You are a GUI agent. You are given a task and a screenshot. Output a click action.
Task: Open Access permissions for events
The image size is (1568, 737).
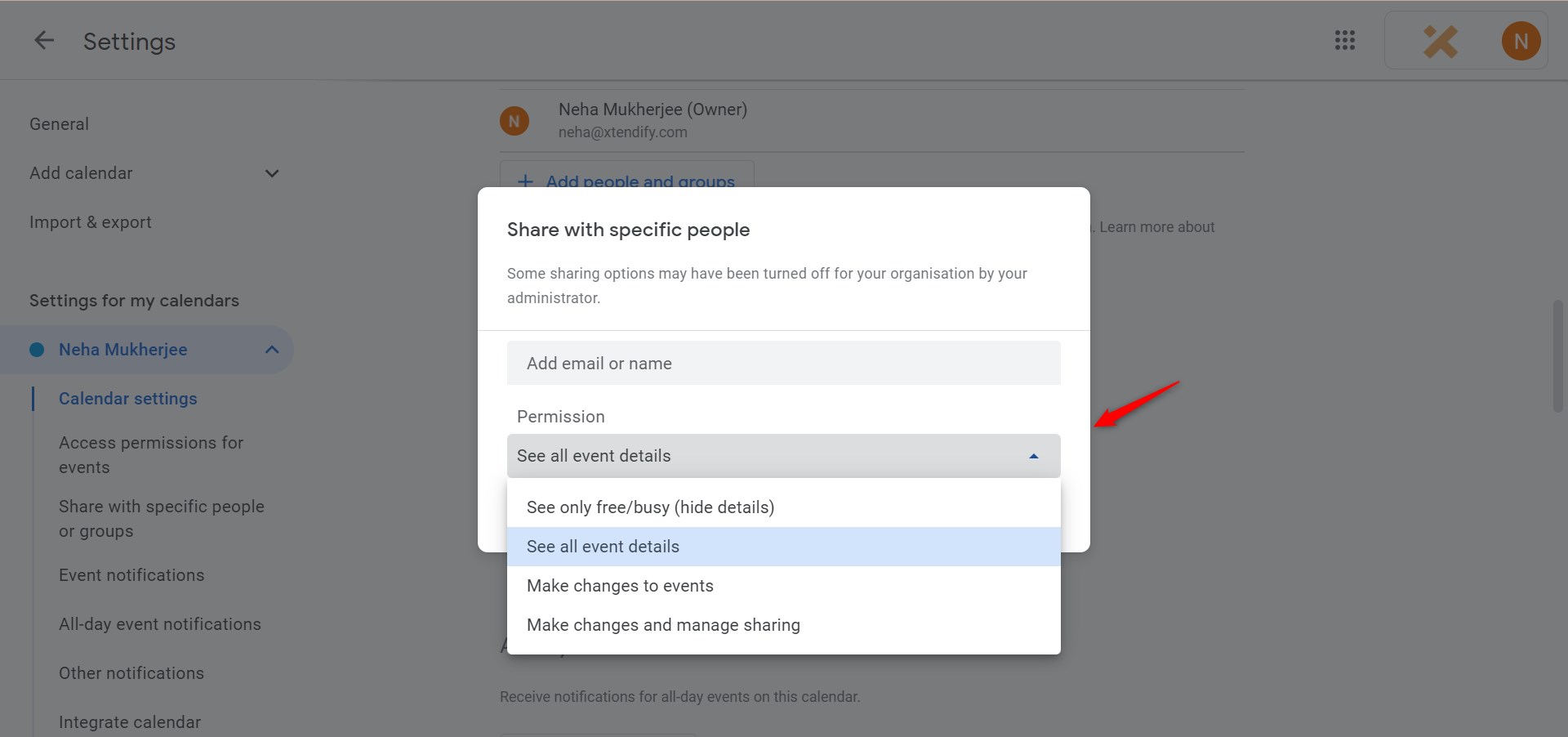coord(151,454)
